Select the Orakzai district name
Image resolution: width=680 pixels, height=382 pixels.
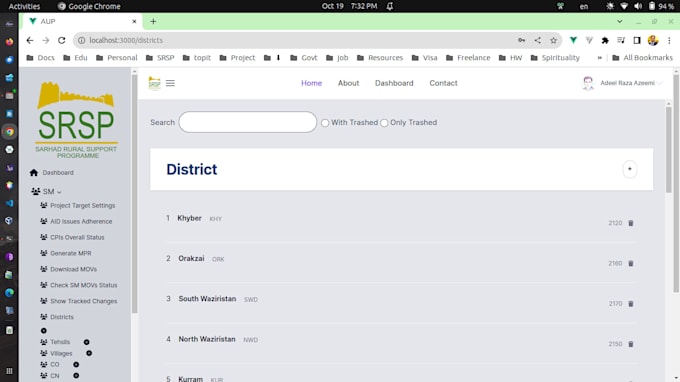[191, 258]
